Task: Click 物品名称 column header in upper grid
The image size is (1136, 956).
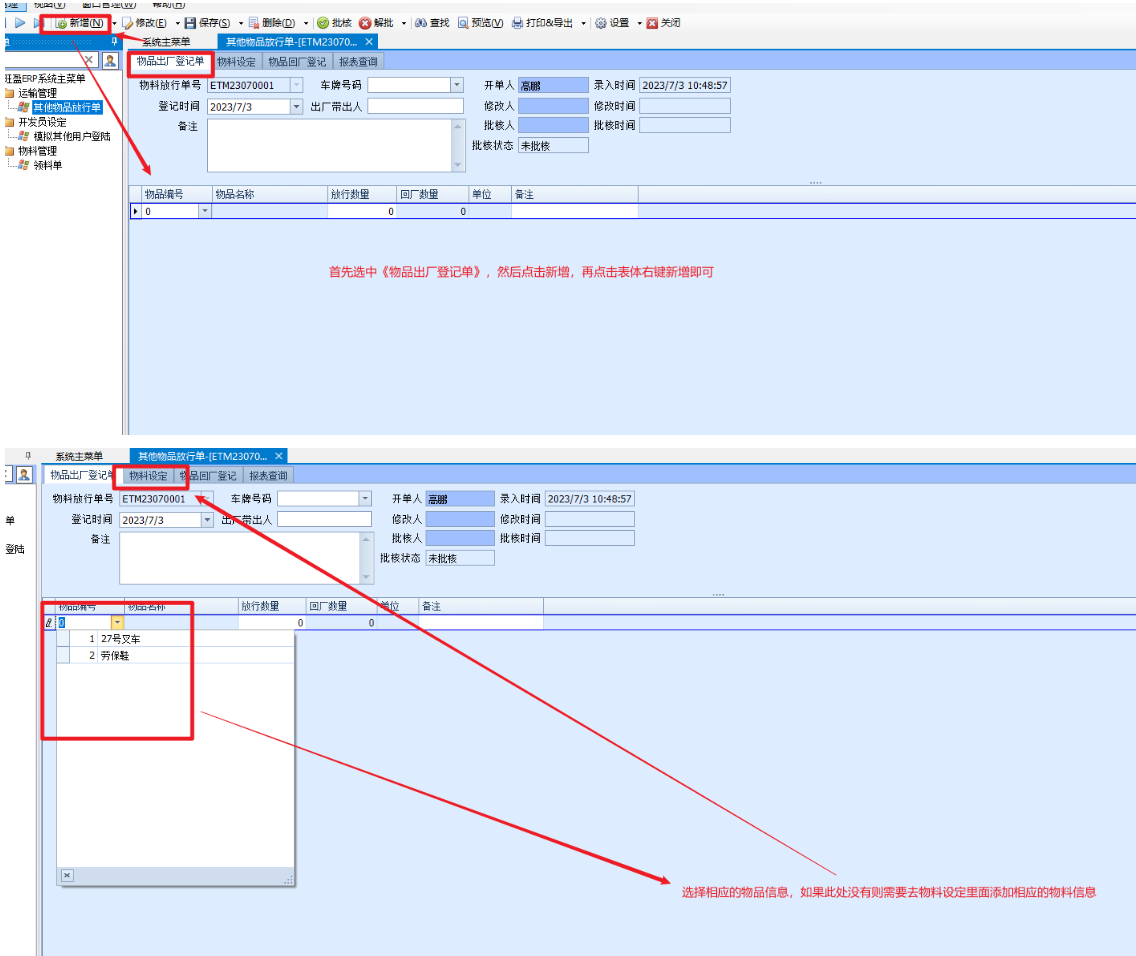Action: tap(270, 194)
